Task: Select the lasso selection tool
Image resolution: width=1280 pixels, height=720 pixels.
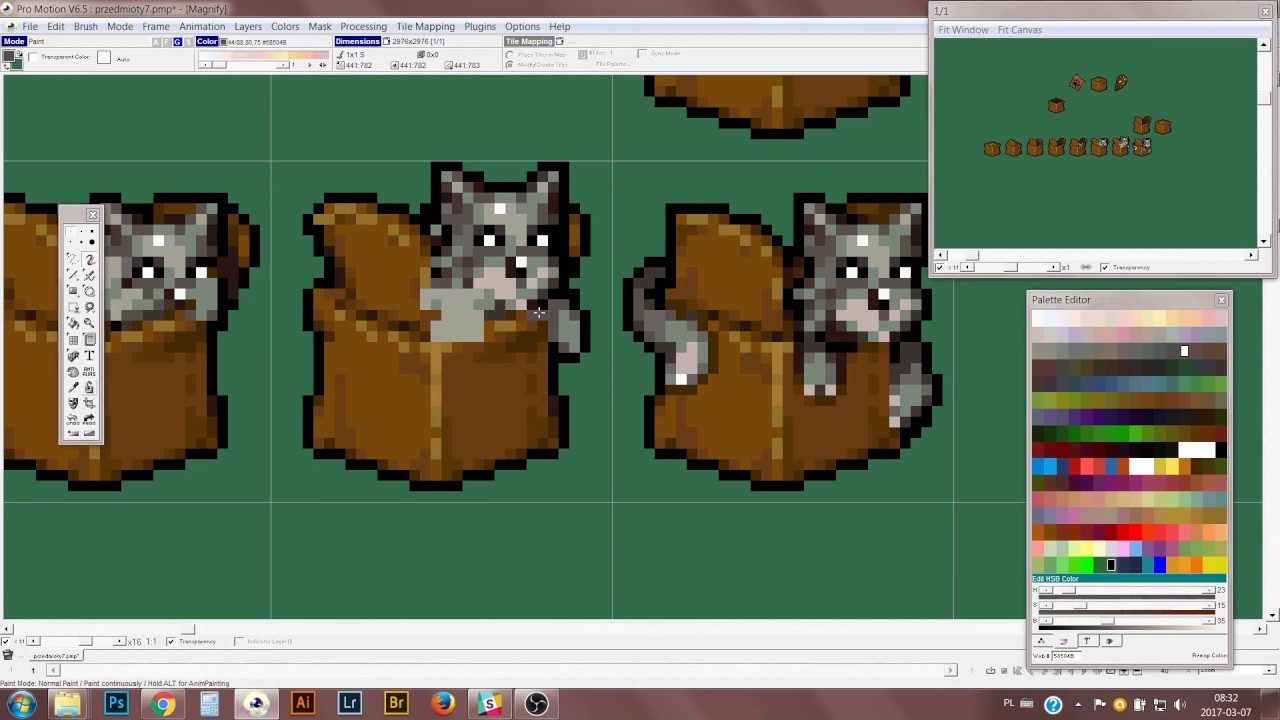Action: (88, 307)
